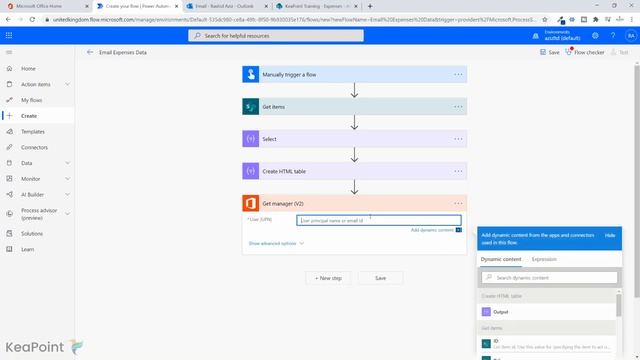640x360 pixels.
Task: Expand Process advisor (preview) section
Action: 67,213
